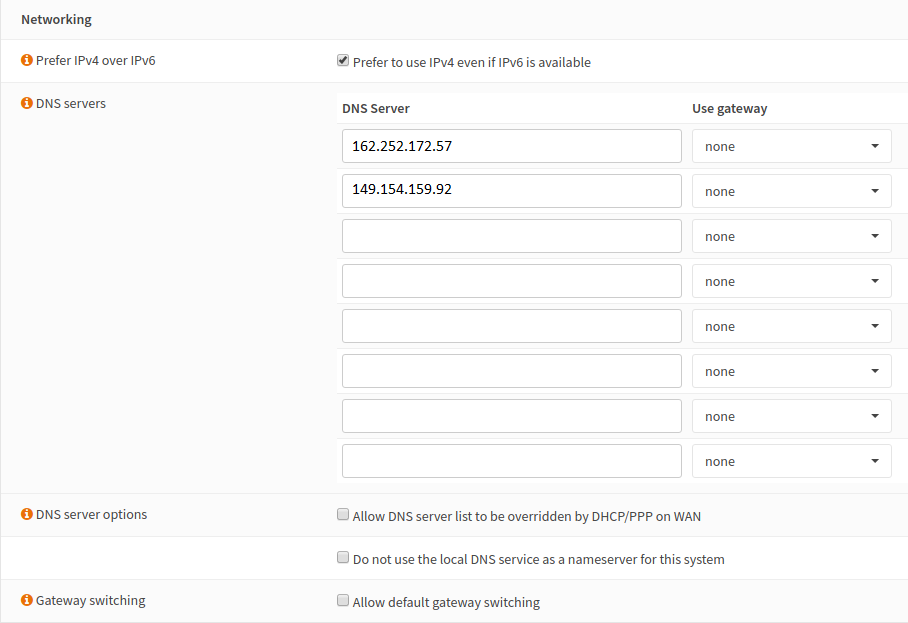
Task: Open gateway dropdown for 162.252.172.57
Action: pyautogui.click(x=791, y=146)
